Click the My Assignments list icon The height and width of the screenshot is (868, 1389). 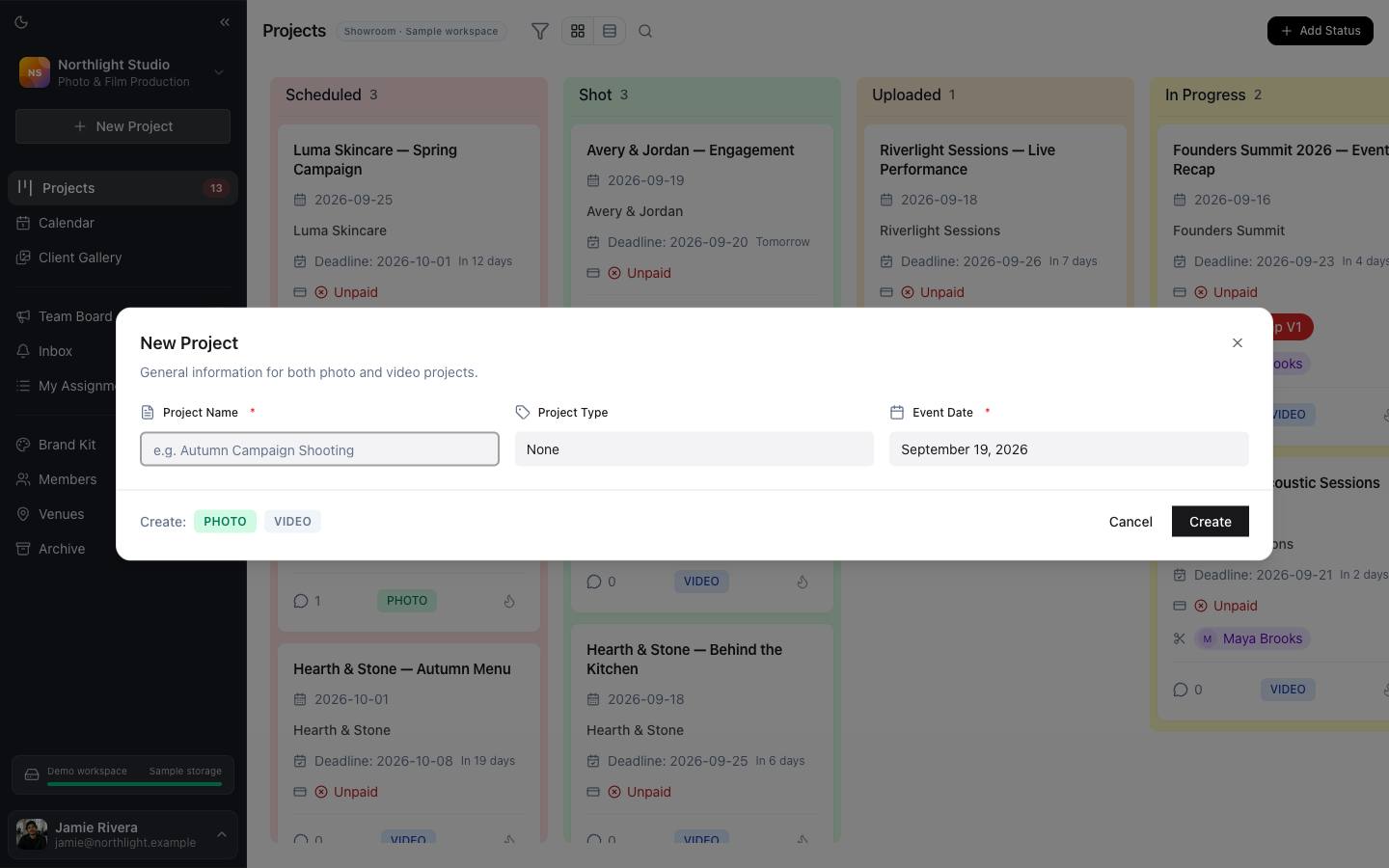23,386
